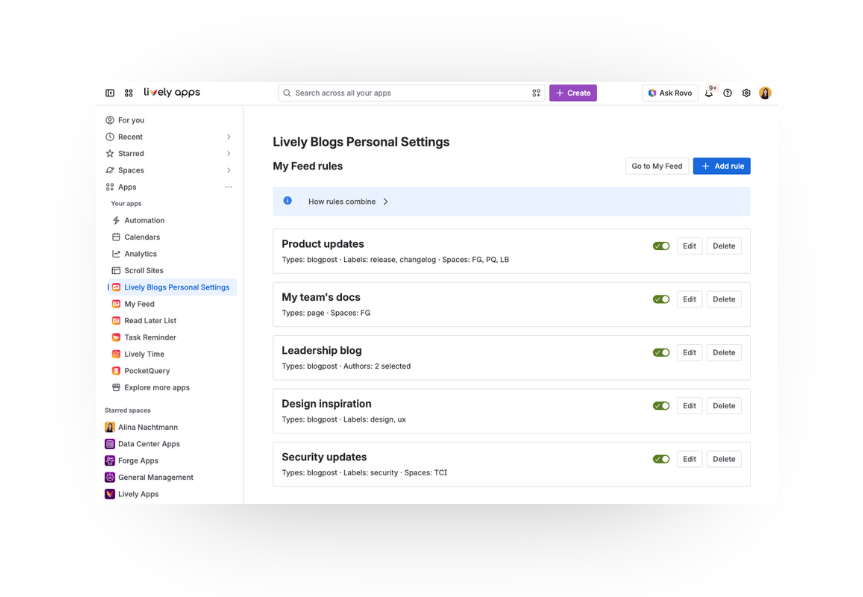Screen dimensions: 863x597
Task: Click the Analytics chart icon
Action: coord(116,254)
